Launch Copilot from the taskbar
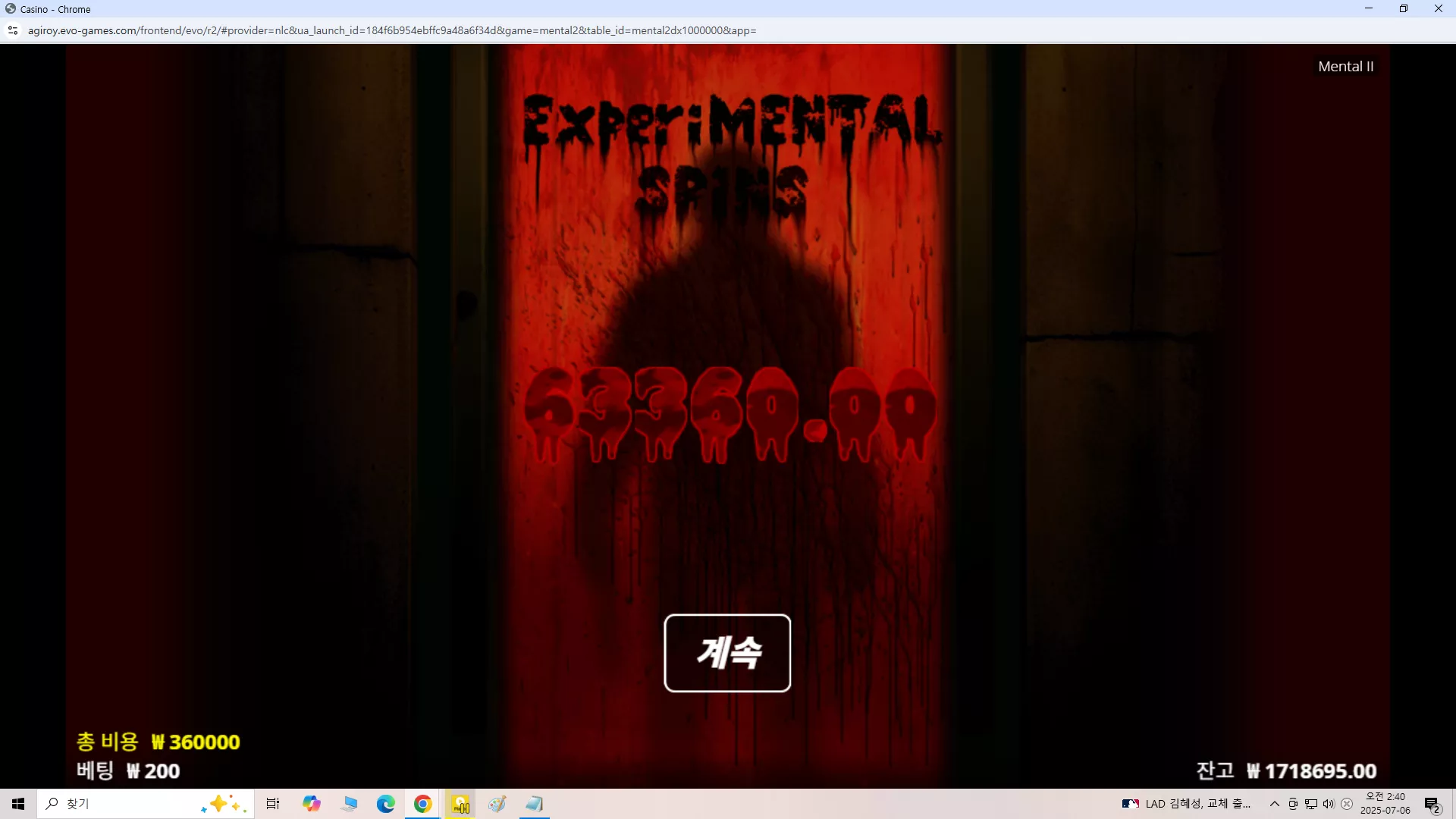 tap(311, 804)
